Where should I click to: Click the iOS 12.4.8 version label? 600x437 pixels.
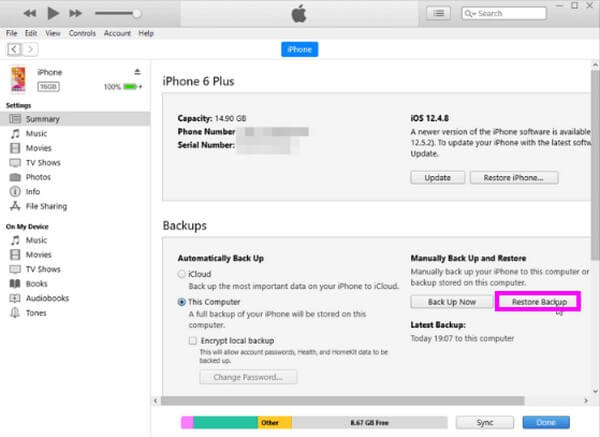pos(429,118)
